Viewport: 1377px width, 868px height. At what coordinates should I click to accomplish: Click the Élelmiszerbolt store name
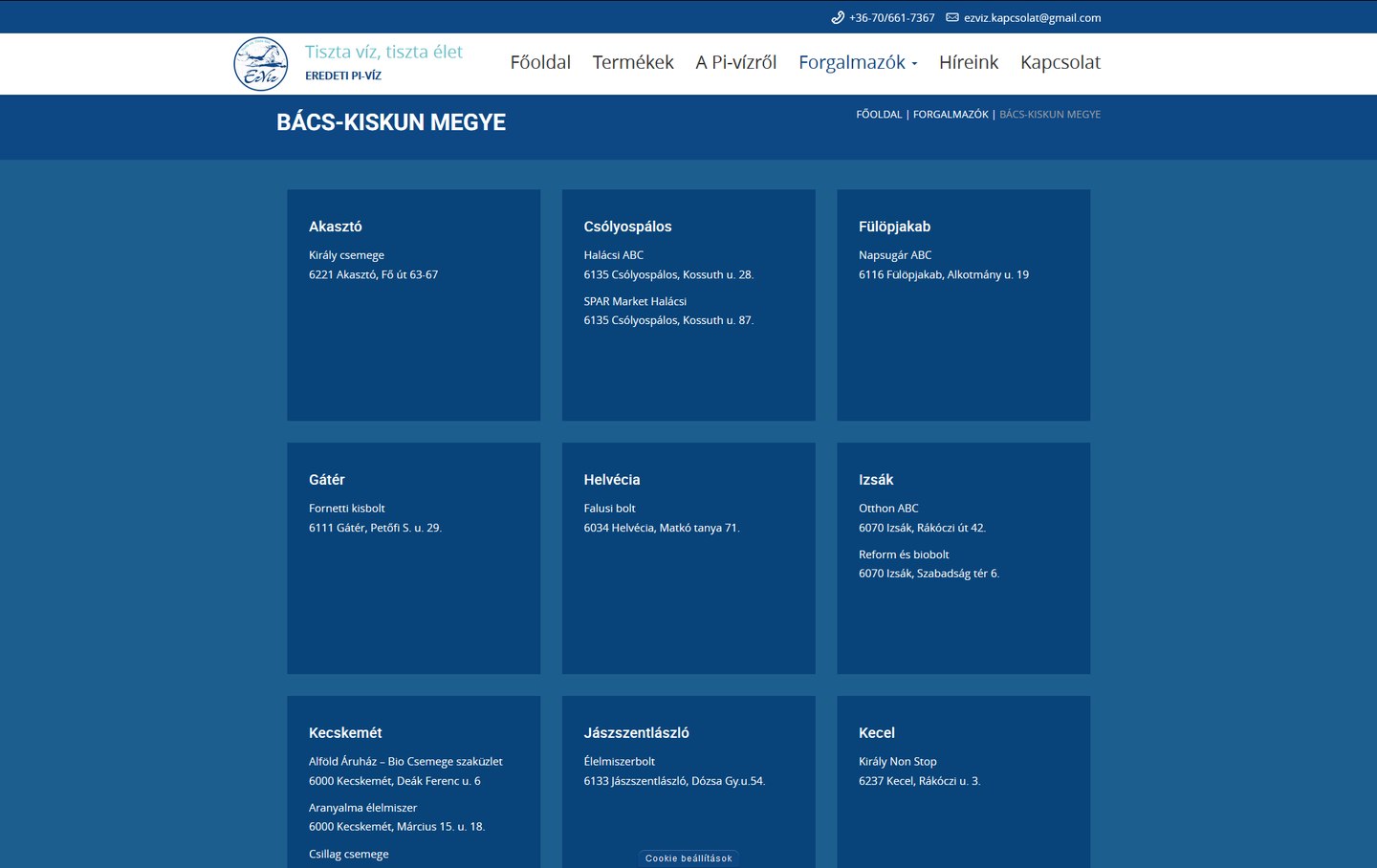[620, 762]
